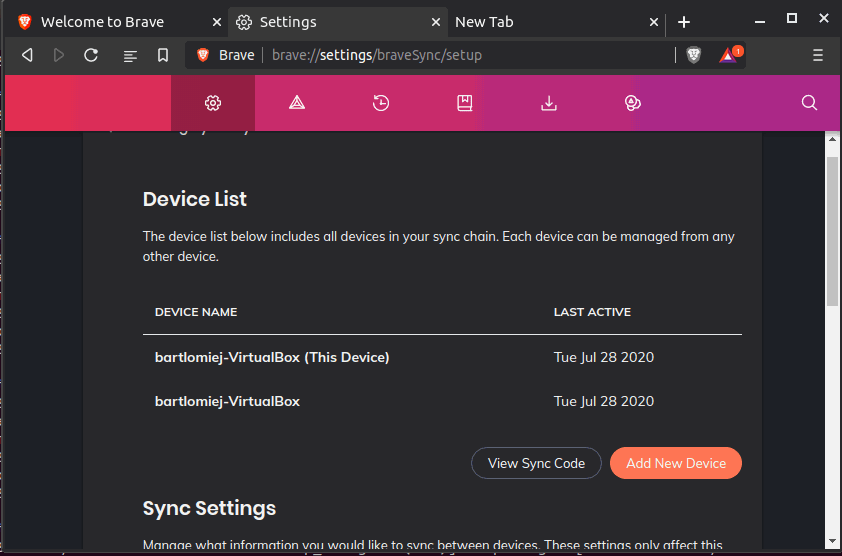Open the Settings gear in the pink toolbar
The height and width of the screenshot is (556, 842).
click(212, 103)
